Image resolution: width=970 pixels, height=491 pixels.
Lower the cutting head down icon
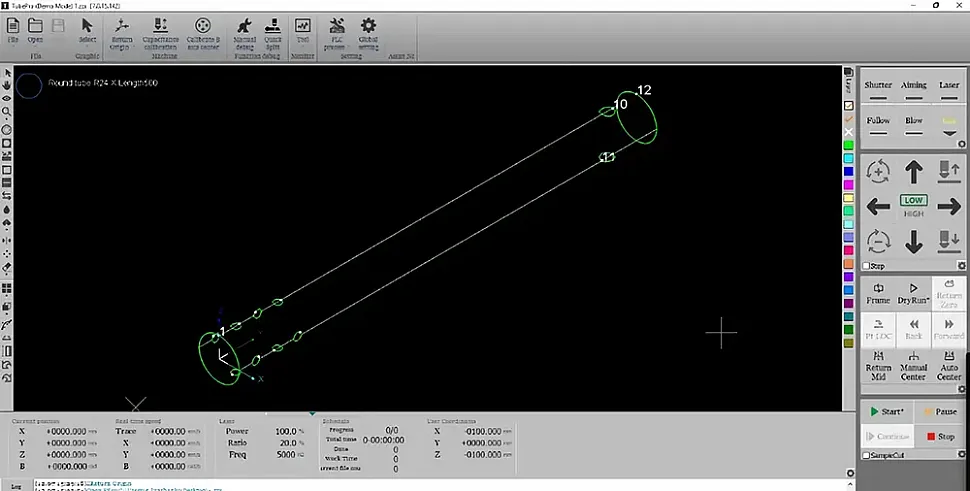(x=949, y=241)
